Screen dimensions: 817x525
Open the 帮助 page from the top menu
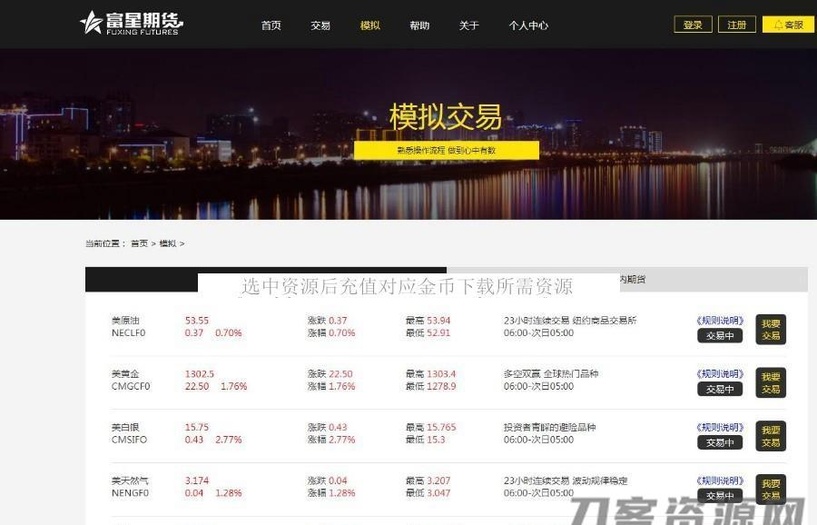[x=420, y=26]
